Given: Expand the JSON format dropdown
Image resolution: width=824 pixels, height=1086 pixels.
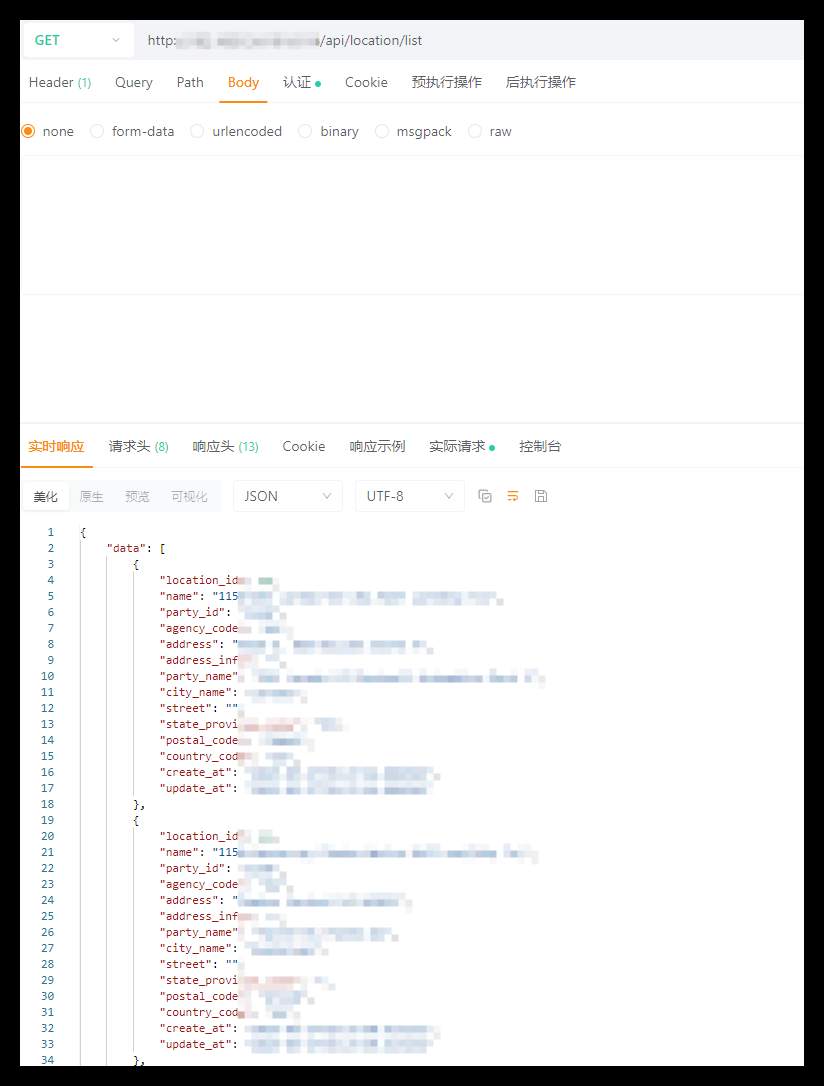Looking at the screenshot, I should coord(287,496).
